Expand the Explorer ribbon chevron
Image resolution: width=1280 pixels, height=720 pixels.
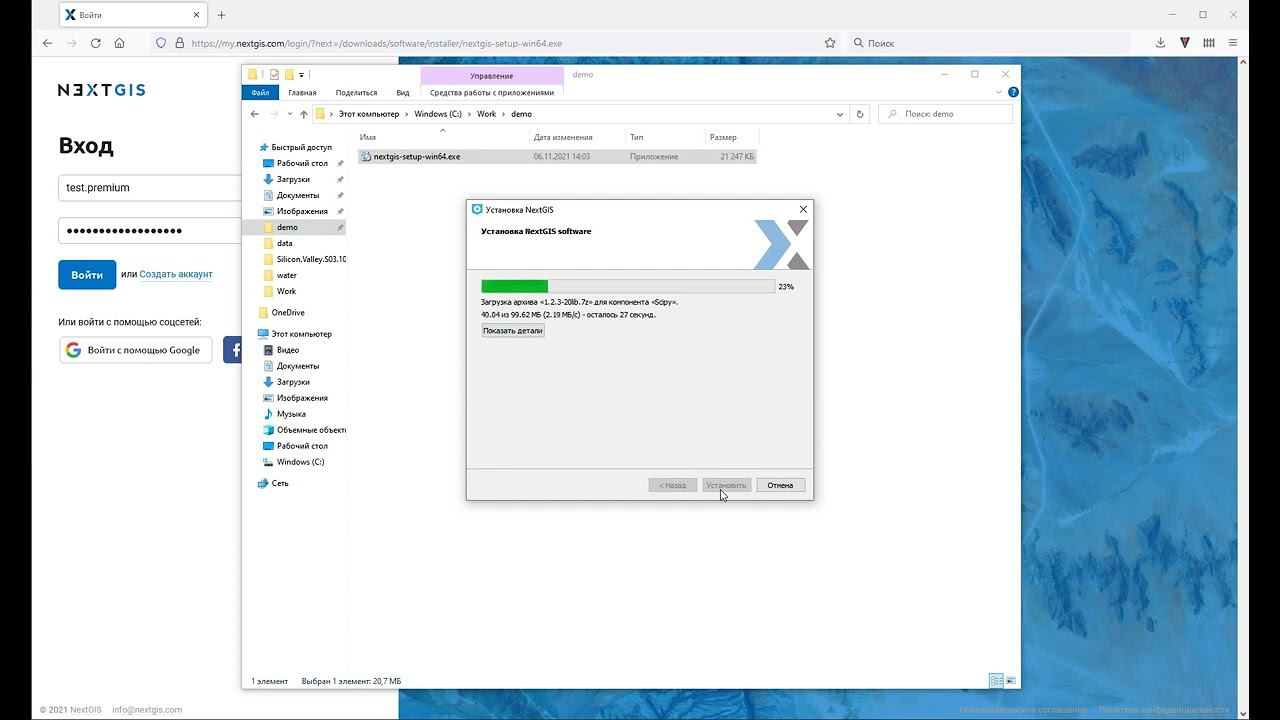999,92
